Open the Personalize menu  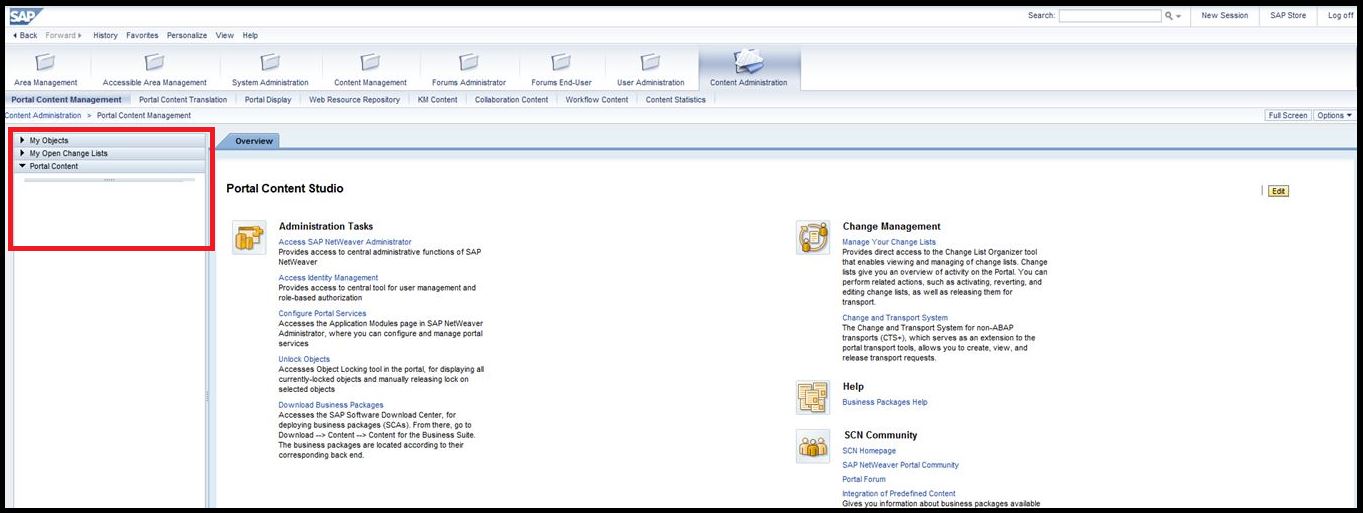click(x=187, y=35)
